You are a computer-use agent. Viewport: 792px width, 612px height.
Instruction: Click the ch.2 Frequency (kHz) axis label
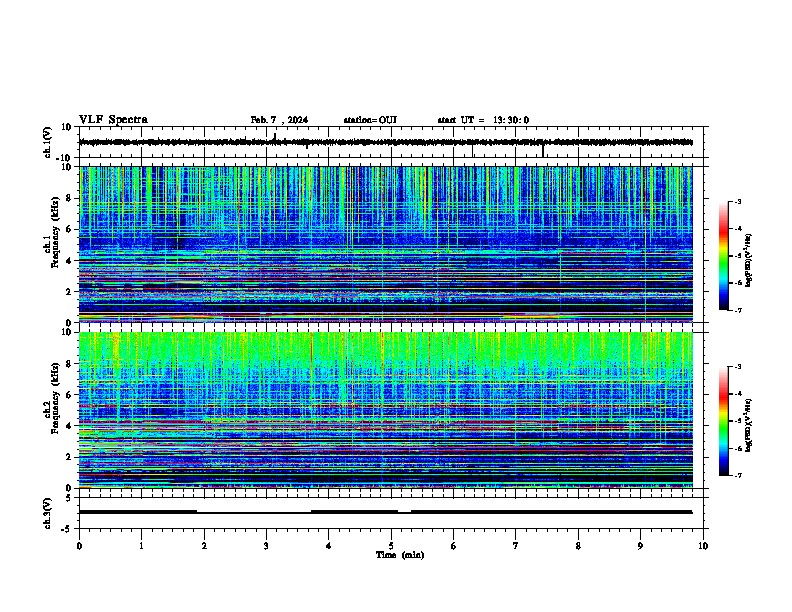(52, 398)
